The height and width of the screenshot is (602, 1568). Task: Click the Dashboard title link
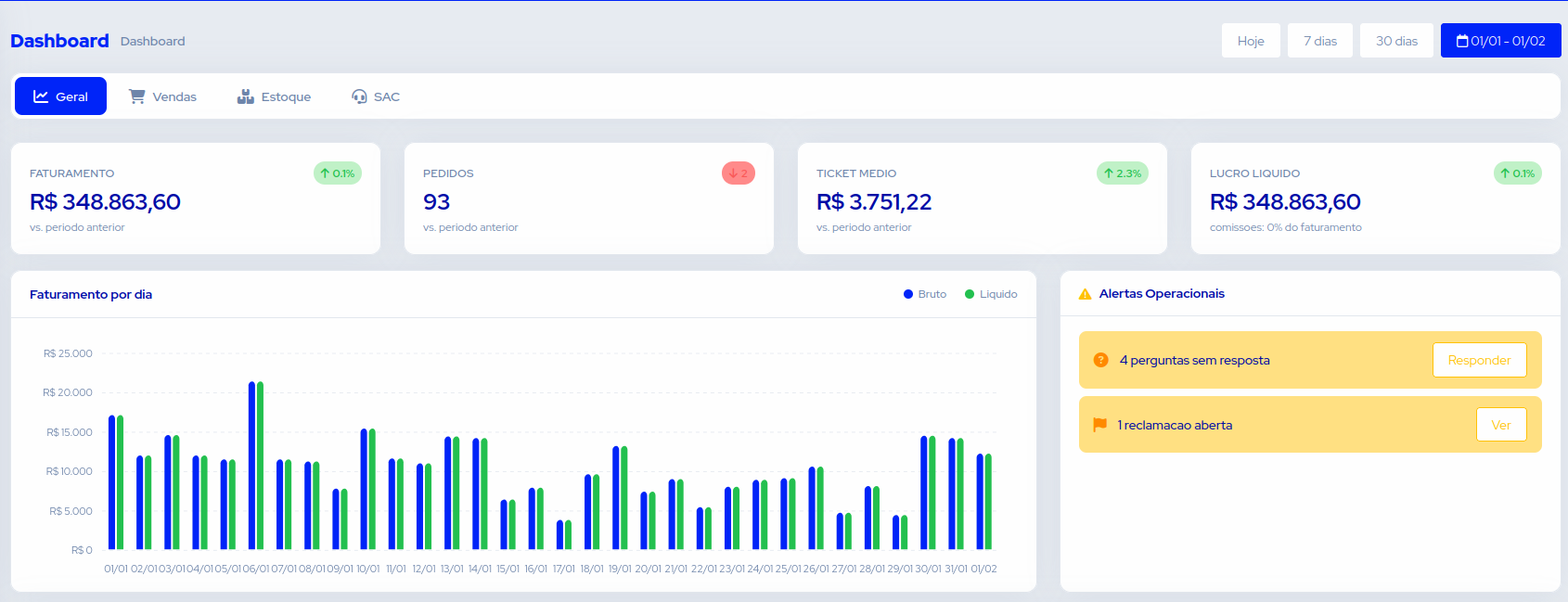coord(59,41)
